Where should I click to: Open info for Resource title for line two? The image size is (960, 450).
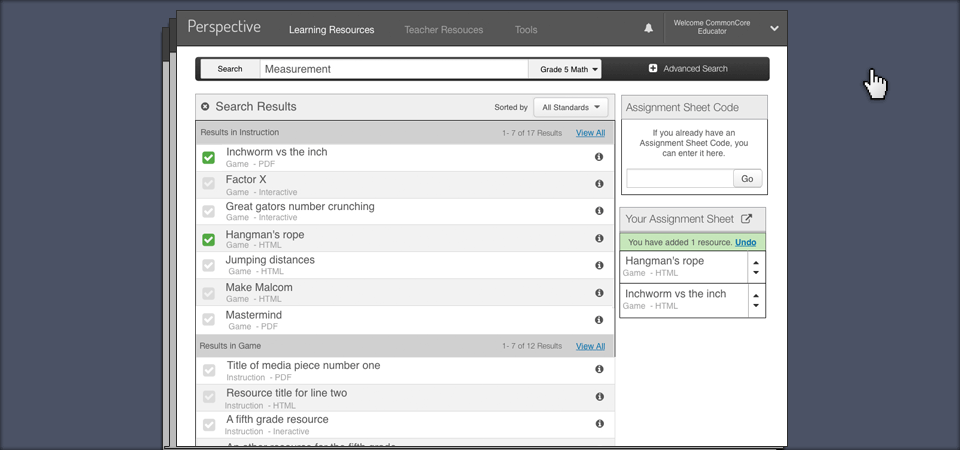[599, 397]
